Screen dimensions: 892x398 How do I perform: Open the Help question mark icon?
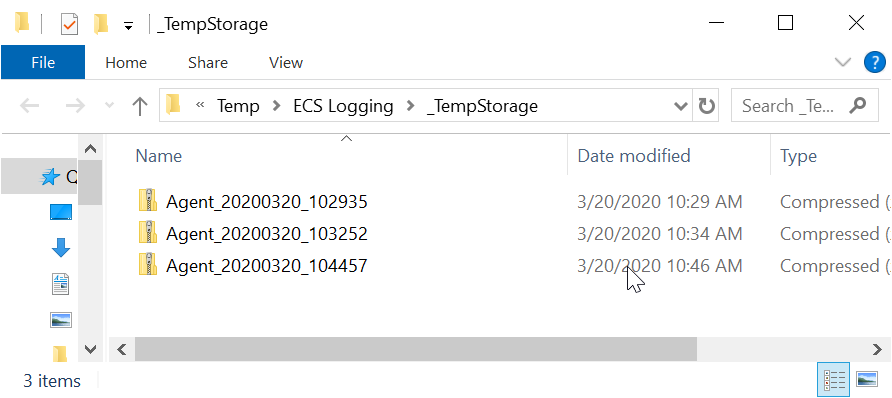(874, 63)
